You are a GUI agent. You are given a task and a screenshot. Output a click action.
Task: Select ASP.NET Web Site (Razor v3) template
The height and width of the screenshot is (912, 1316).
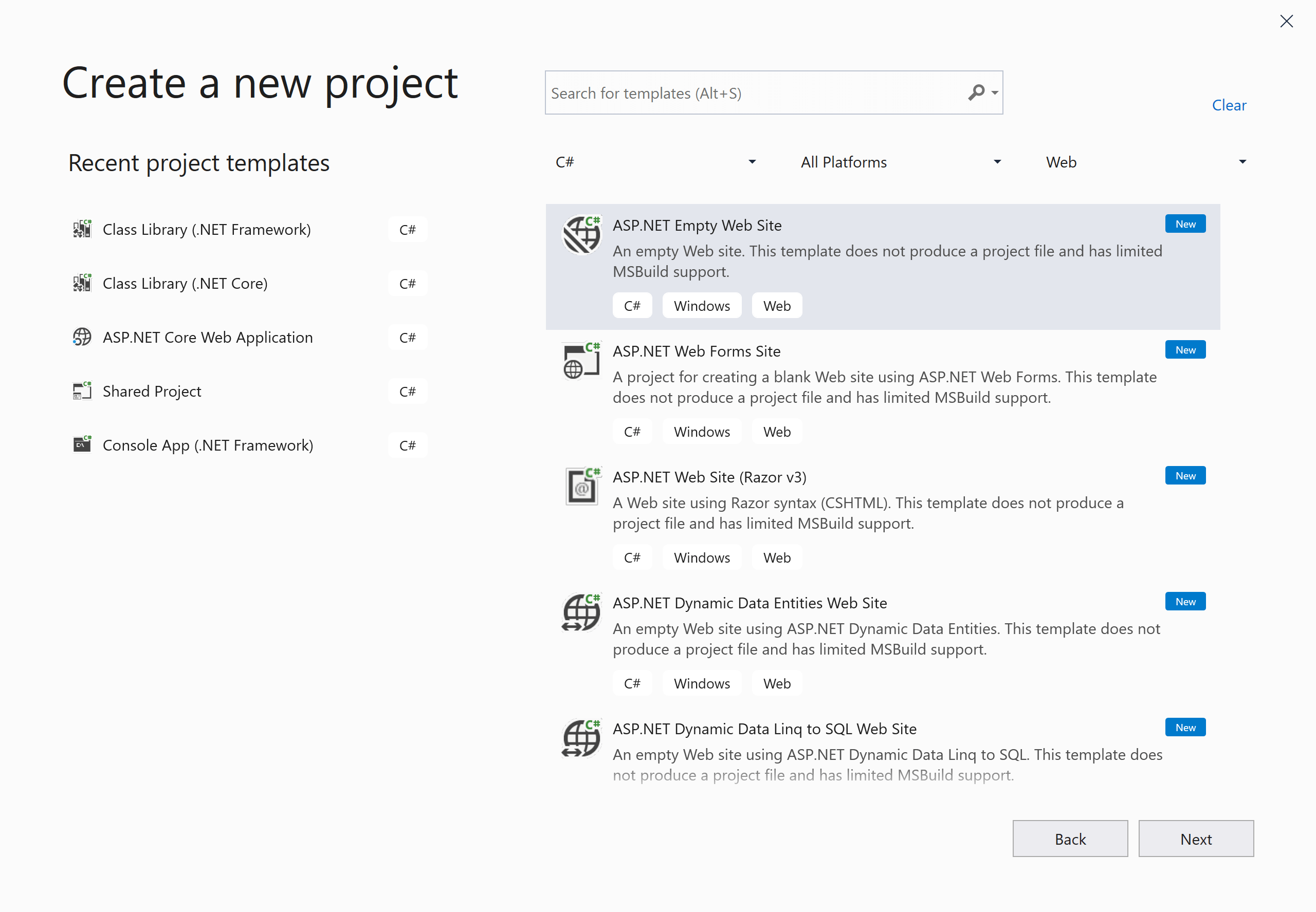[709, 477]
